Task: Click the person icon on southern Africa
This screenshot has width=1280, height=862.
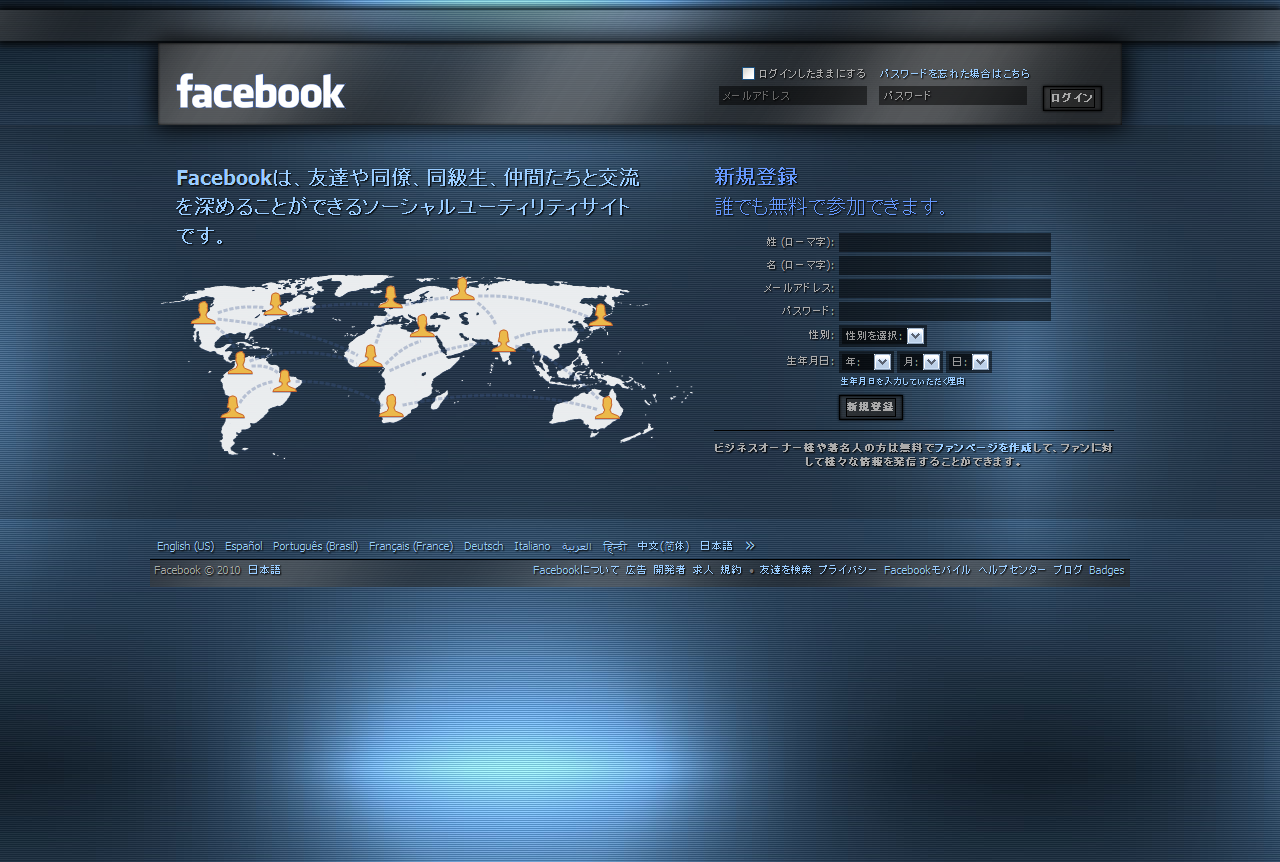Action: 391,405
